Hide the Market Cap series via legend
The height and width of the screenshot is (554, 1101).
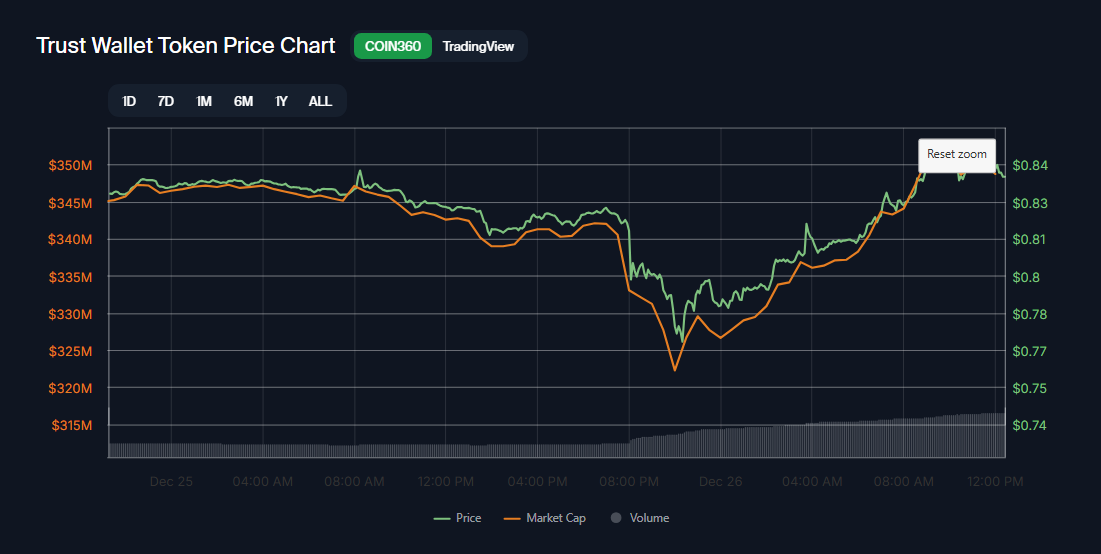(545, 518)
